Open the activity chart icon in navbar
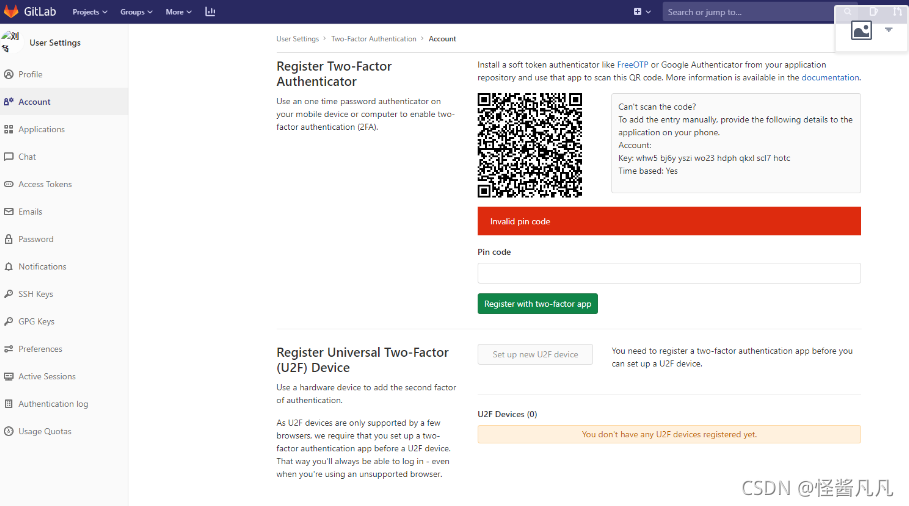Image resolution: width=909 pixels, height=506 pixels. pyautogui.click(x=210, y=12)
